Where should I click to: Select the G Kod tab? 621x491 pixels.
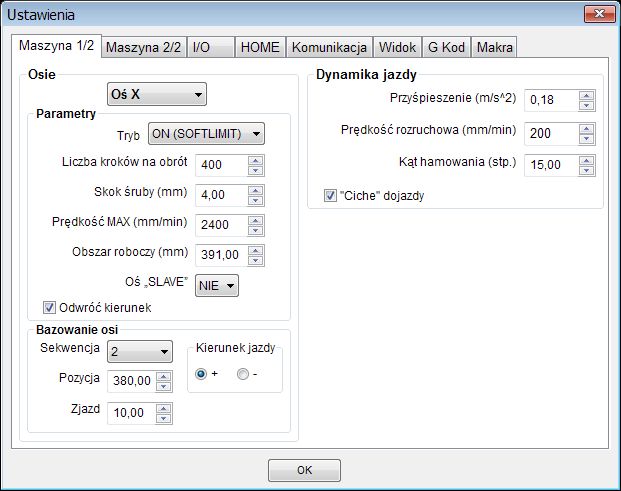point(446,48)
